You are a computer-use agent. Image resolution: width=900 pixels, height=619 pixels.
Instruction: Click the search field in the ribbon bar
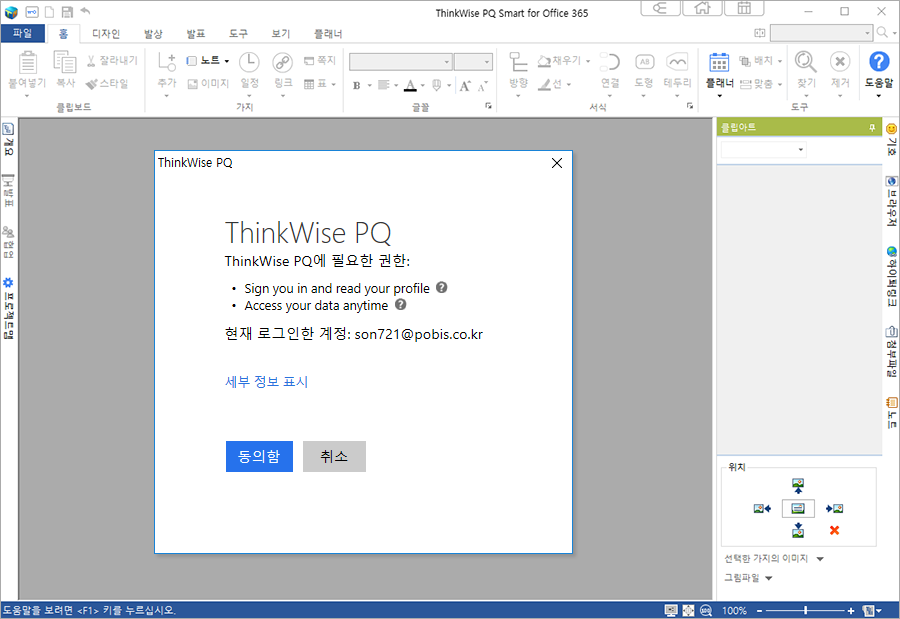click(x=821, y=33)
